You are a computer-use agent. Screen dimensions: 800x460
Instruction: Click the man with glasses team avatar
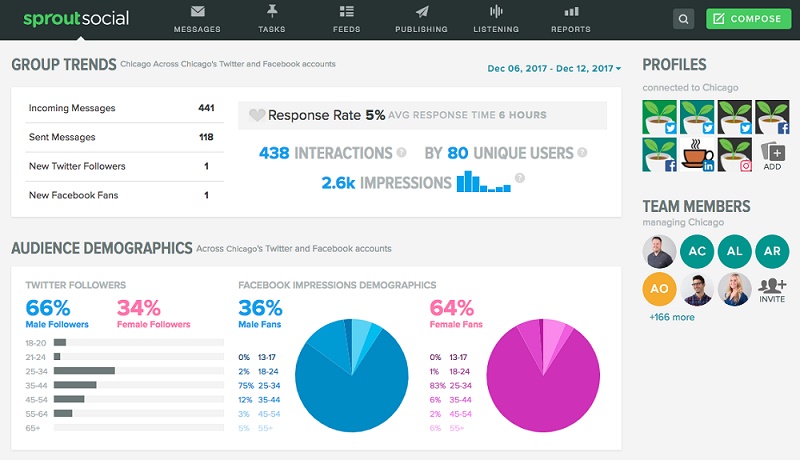(x=697, y=289)
